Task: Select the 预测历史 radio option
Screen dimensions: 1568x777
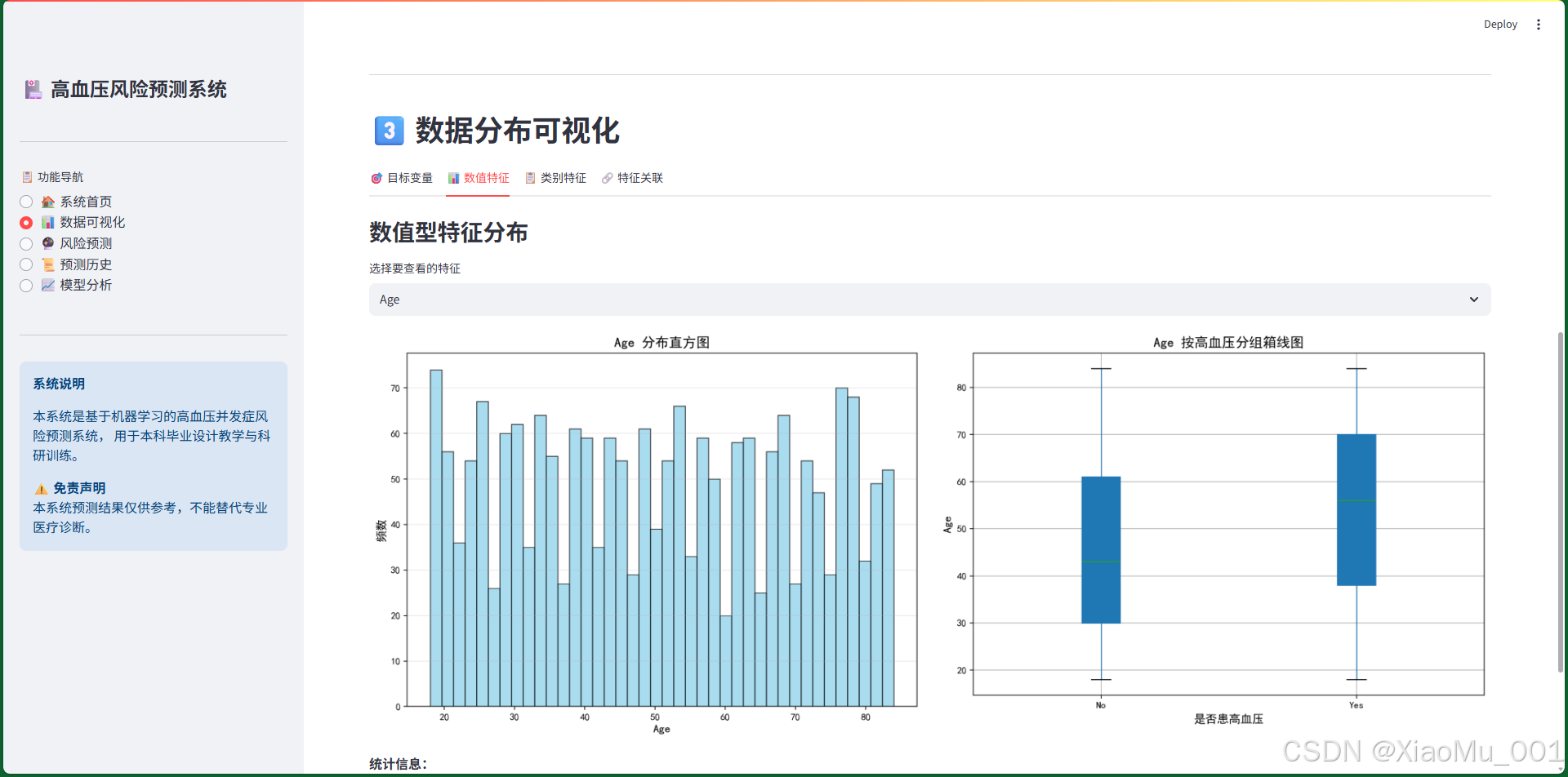Action: [x=26, y=264]
